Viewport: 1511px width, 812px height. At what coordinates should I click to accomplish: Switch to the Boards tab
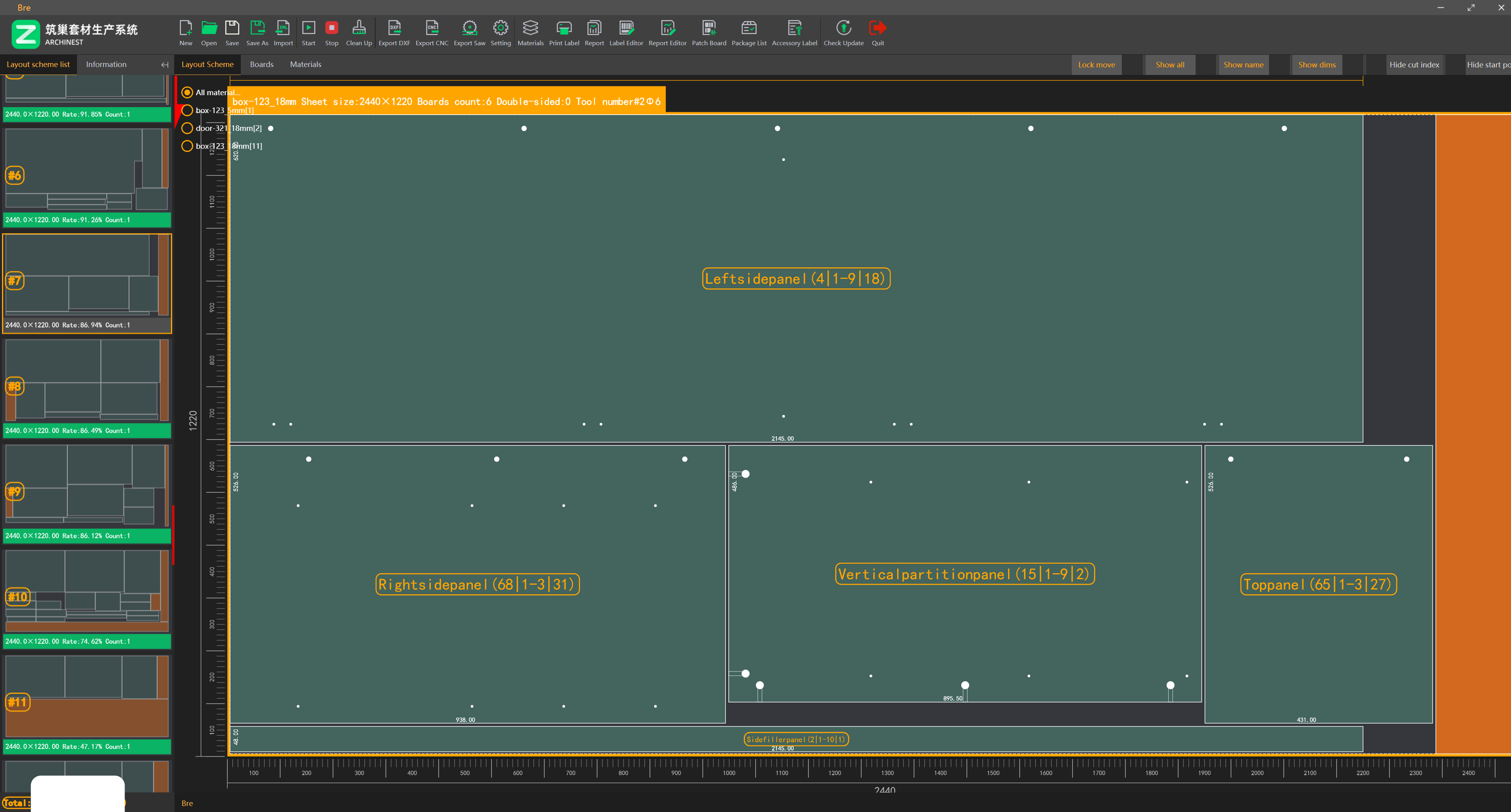(x=261, y=65)
